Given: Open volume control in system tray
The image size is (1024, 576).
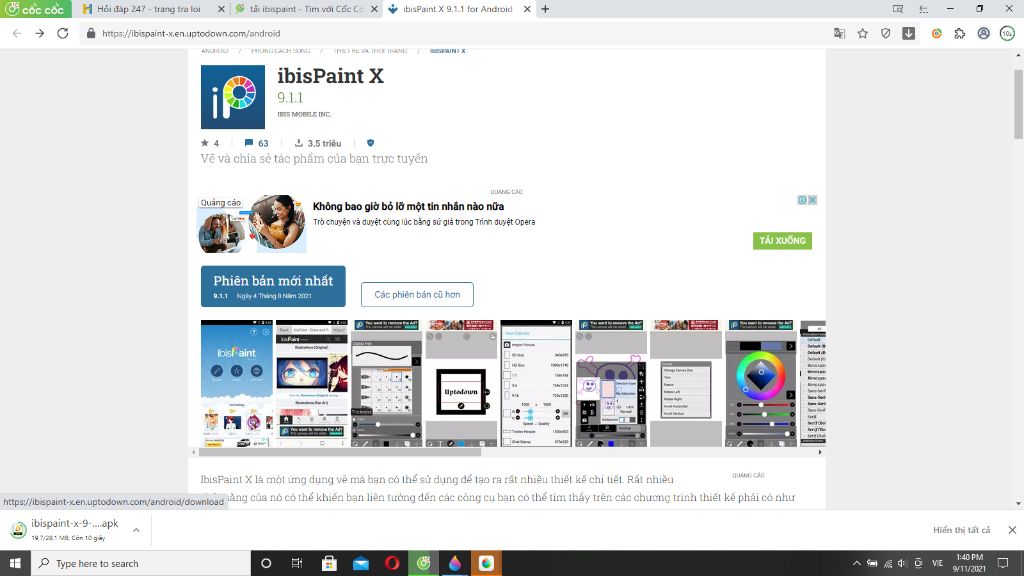Looking at the screenshot, I should click(x=903, y=563).
